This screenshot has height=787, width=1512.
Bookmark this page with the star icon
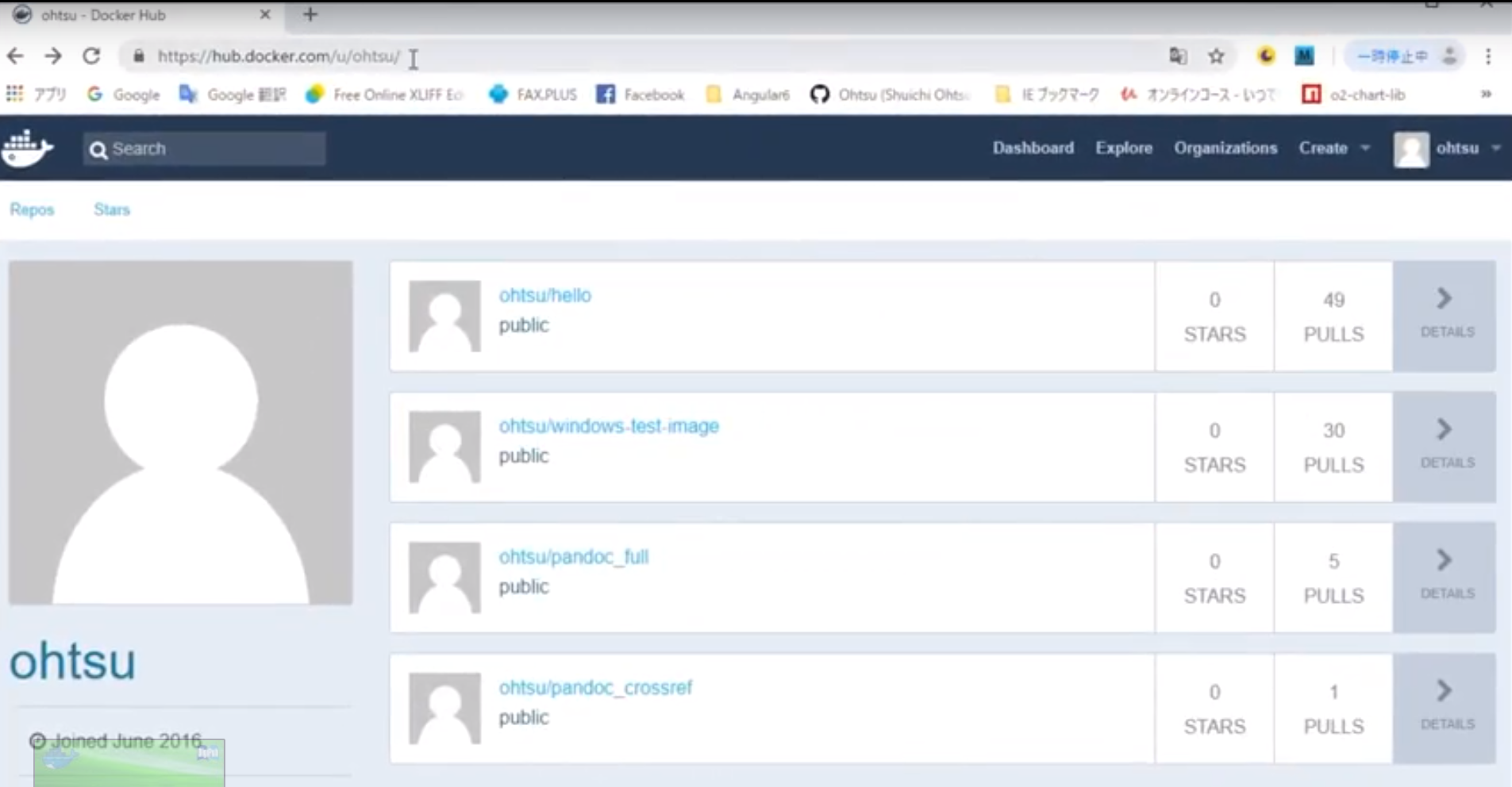1216,56
